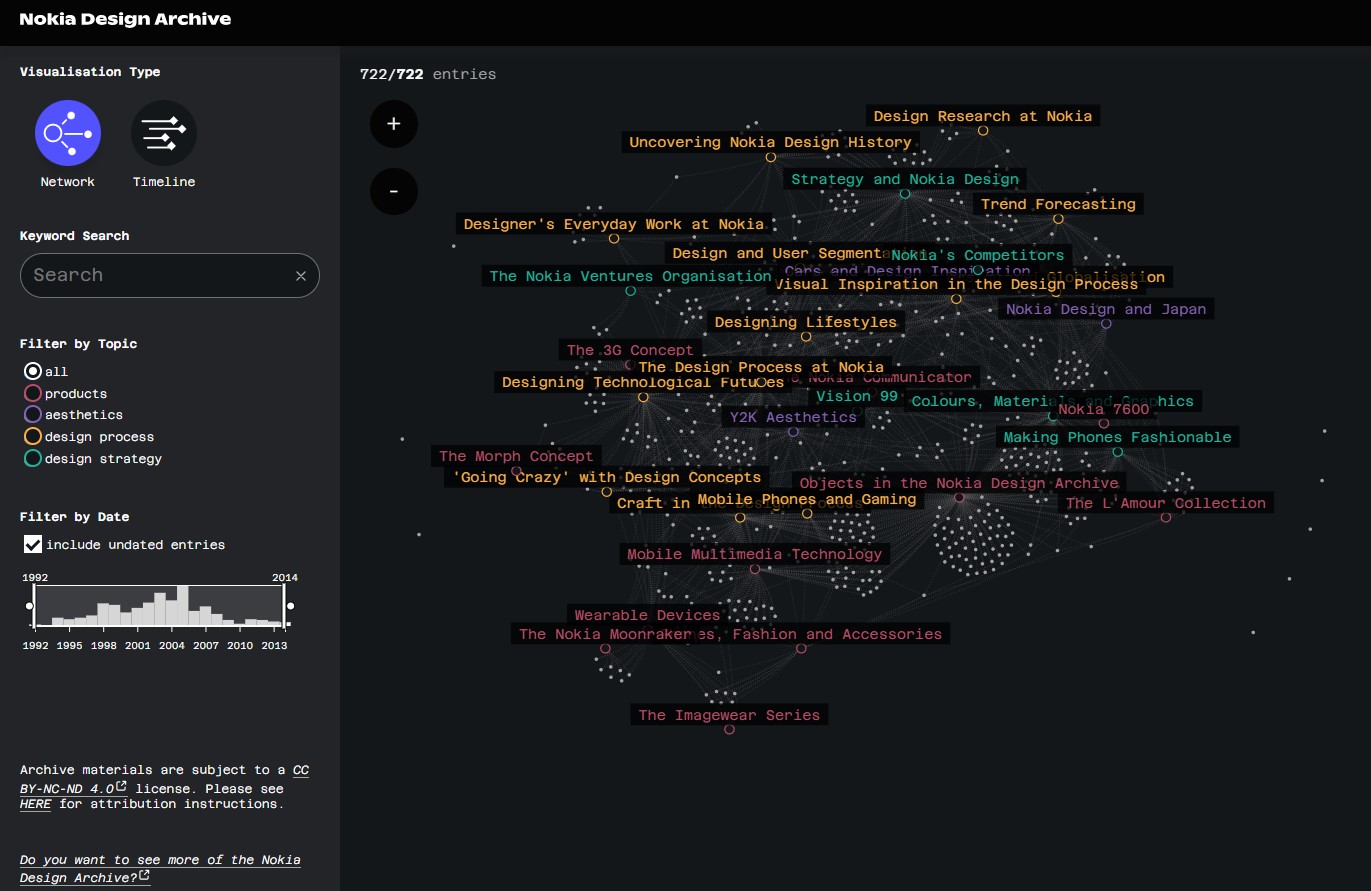Click the purple circle under 'Y2K Aesthetics'
Screen dimensions: 1371x891
[x=793, y=432]
